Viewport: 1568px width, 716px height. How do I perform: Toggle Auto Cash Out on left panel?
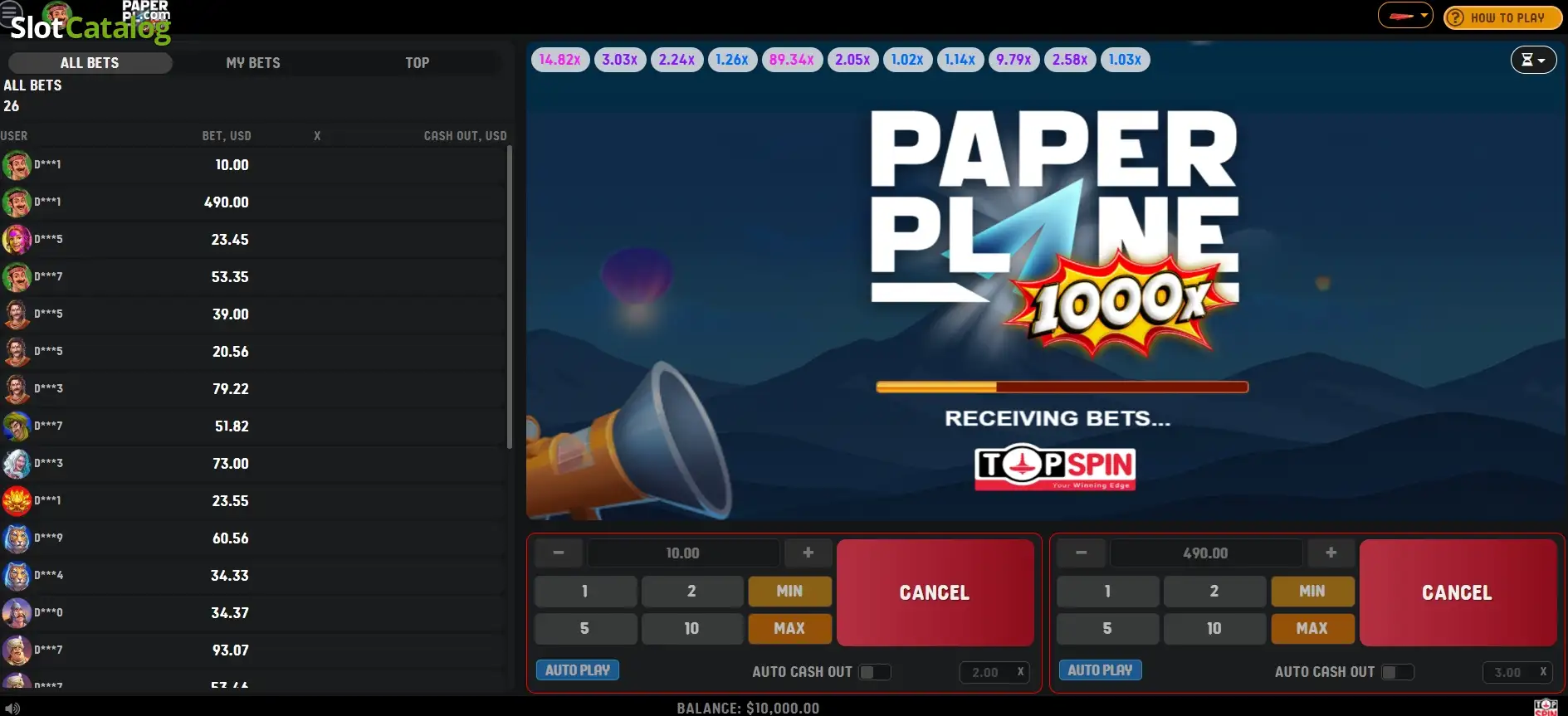point(875,672)
